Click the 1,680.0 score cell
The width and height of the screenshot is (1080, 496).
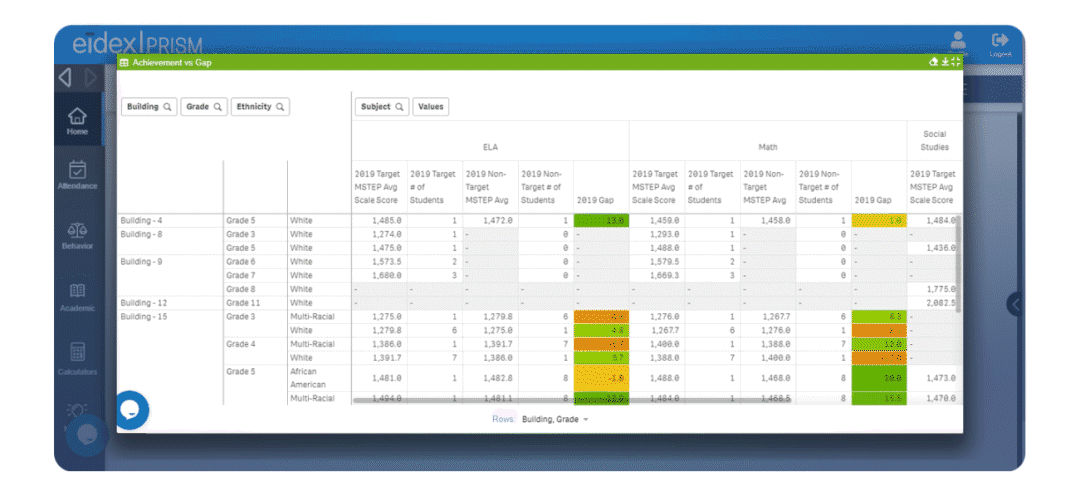380,276
